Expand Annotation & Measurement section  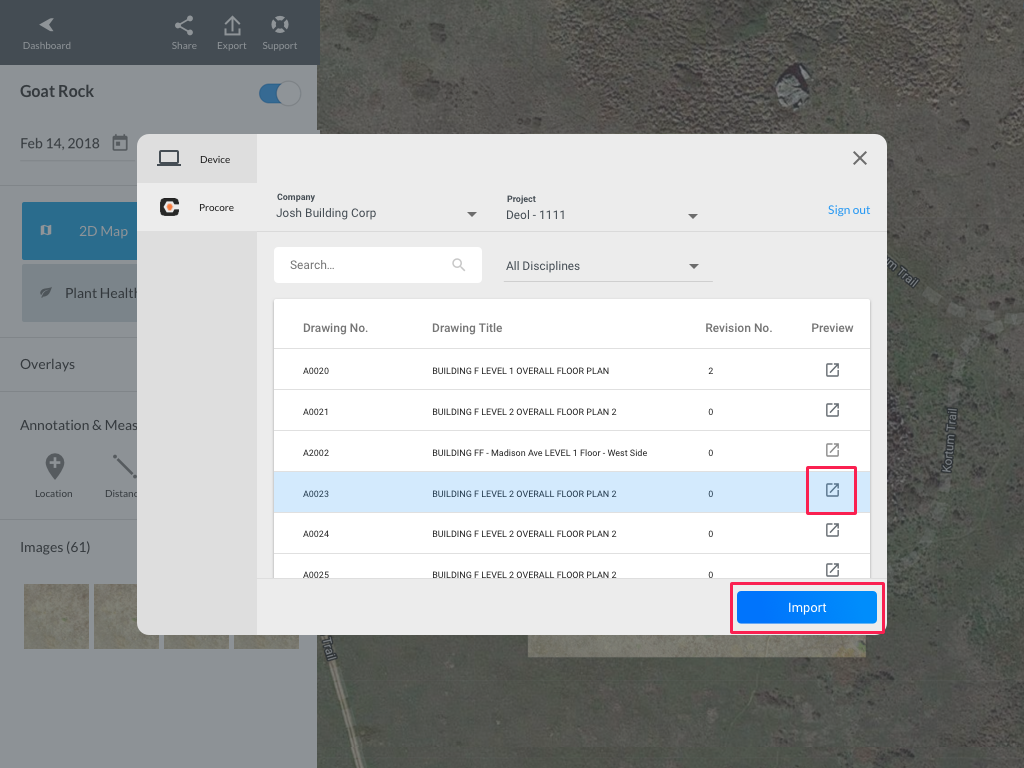point(78,425)
